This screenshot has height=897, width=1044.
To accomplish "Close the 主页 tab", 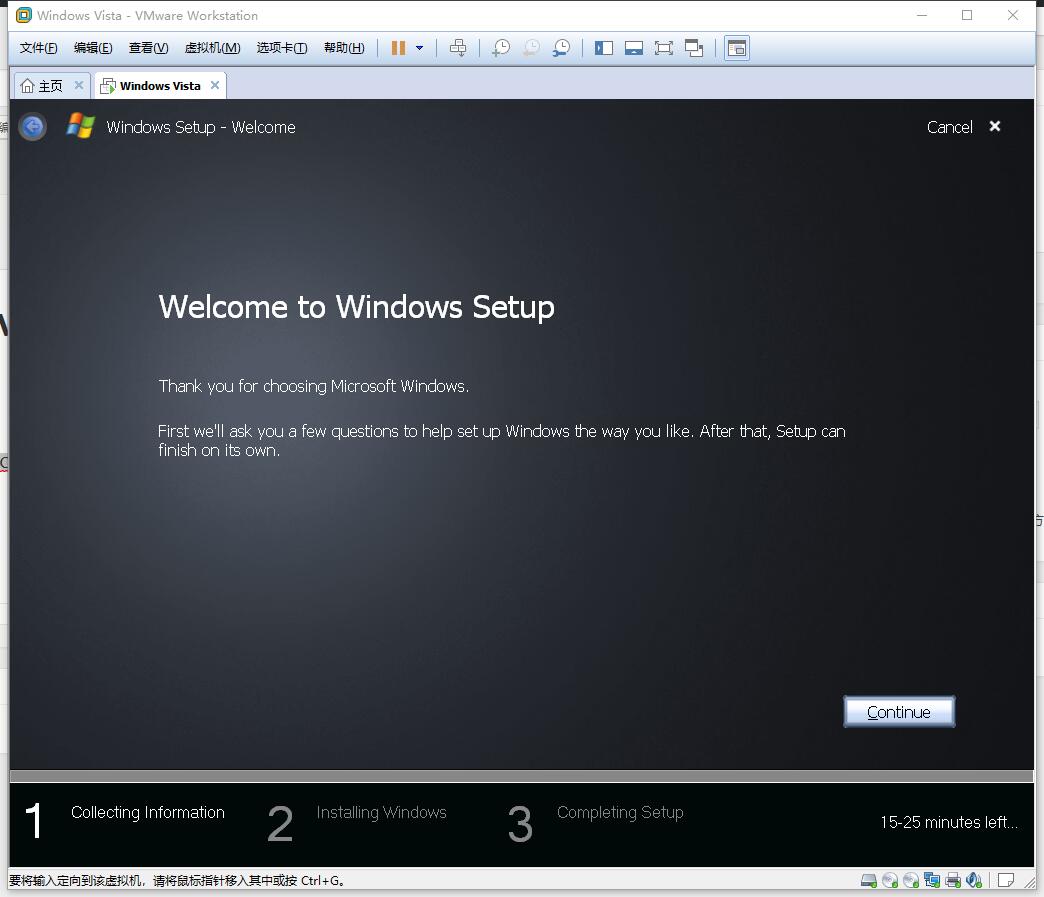I will coord(79,85).
